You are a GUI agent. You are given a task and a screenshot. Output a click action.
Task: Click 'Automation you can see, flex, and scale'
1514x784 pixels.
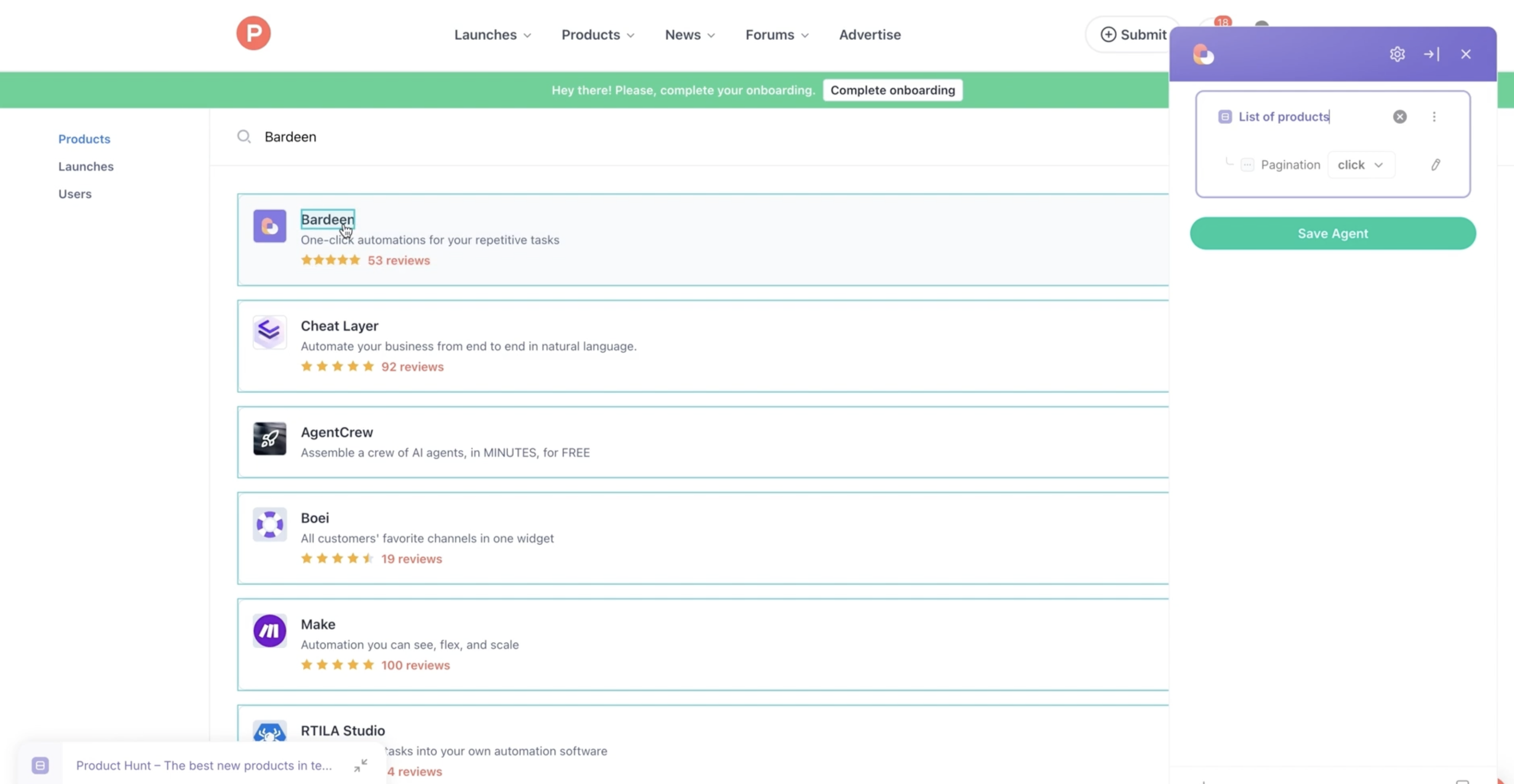410,645
